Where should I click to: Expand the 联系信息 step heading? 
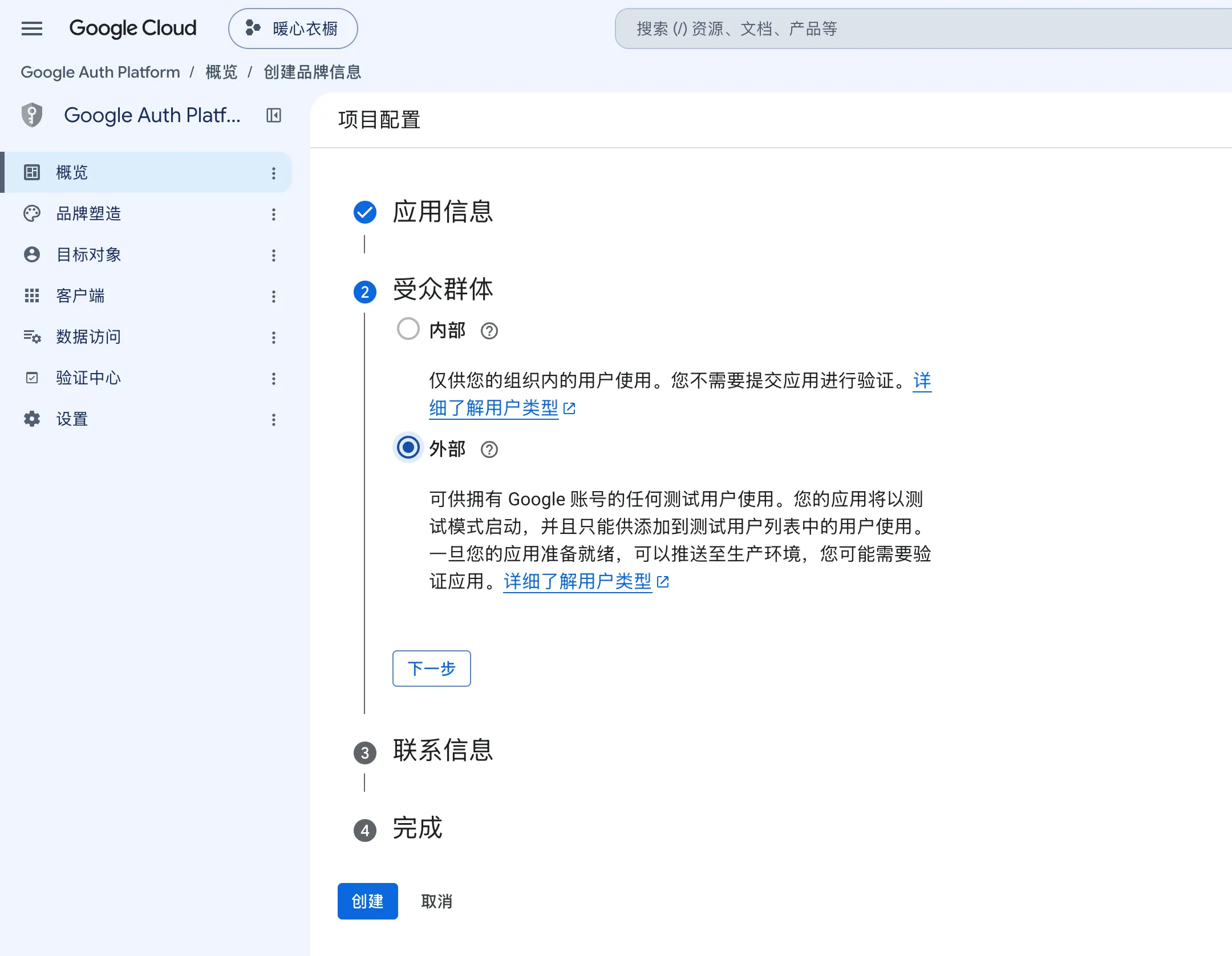pos(443,750)
